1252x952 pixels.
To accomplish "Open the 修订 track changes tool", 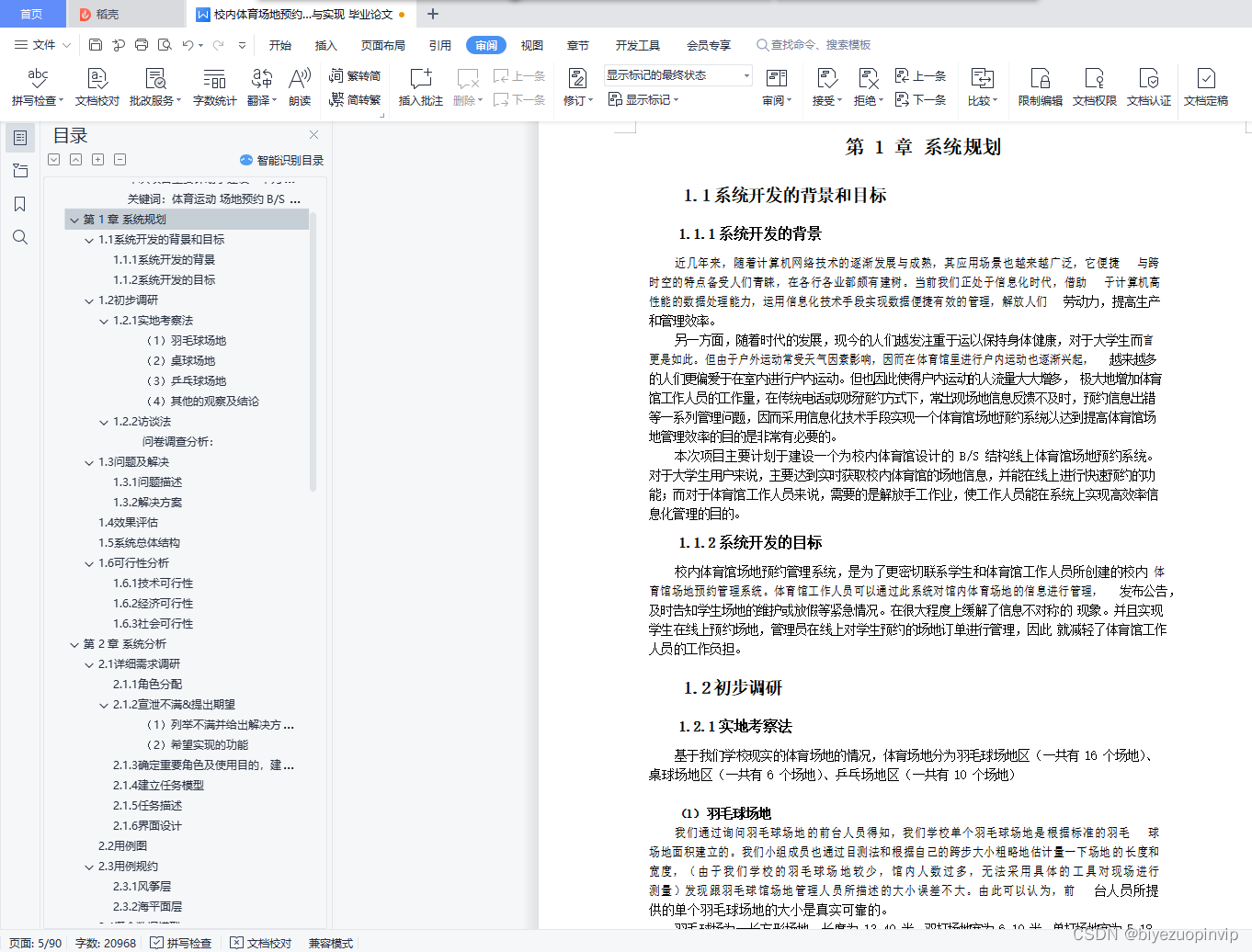I will point(578,87).
